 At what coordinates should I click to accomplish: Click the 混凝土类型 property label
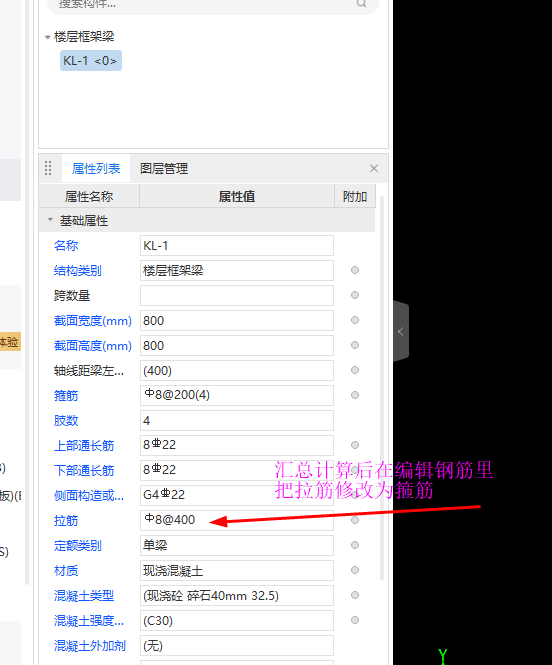(x=84, y=596)
